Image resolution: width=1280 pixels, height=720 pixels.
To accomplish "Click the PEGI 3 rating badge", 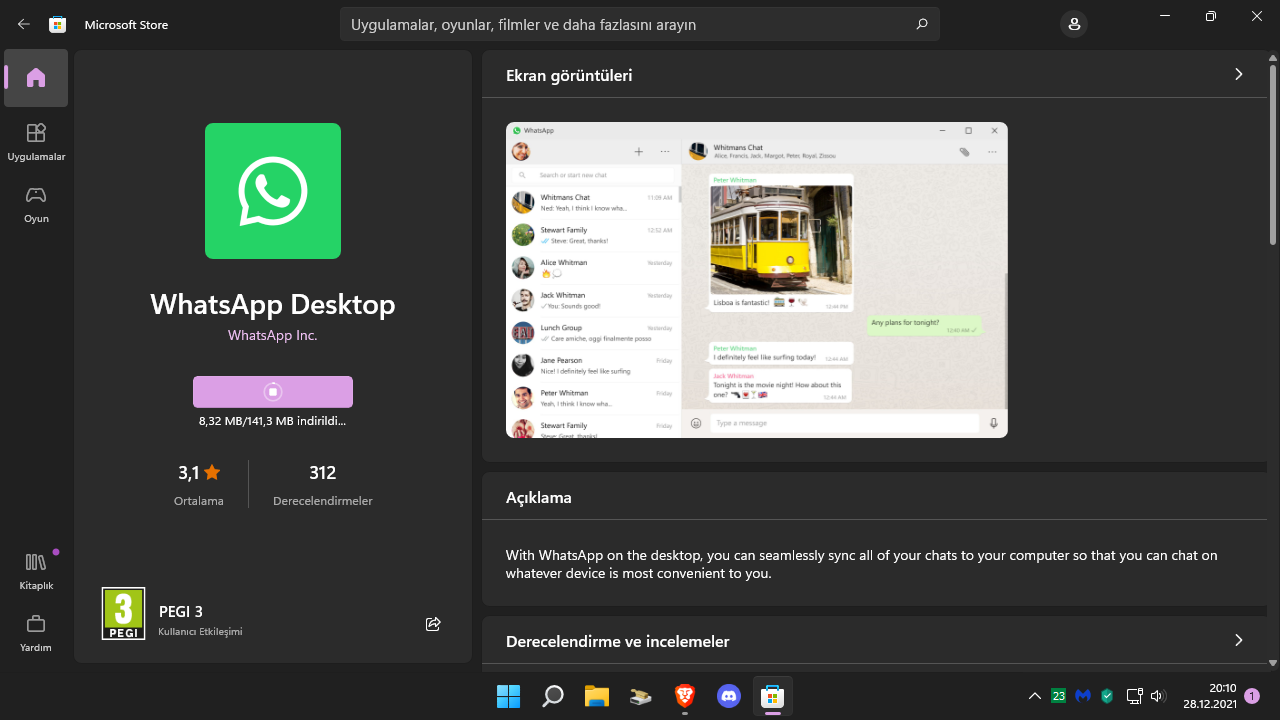I will pyautogui.click(x=123, y=613).
